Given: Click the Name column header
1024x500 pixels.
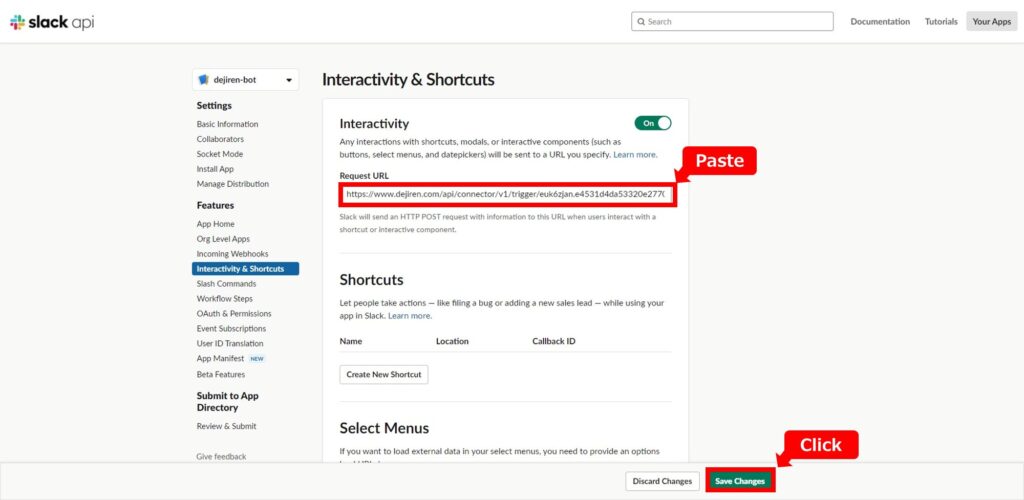Looking at the screenshot, I should click(x=351, y=341).
